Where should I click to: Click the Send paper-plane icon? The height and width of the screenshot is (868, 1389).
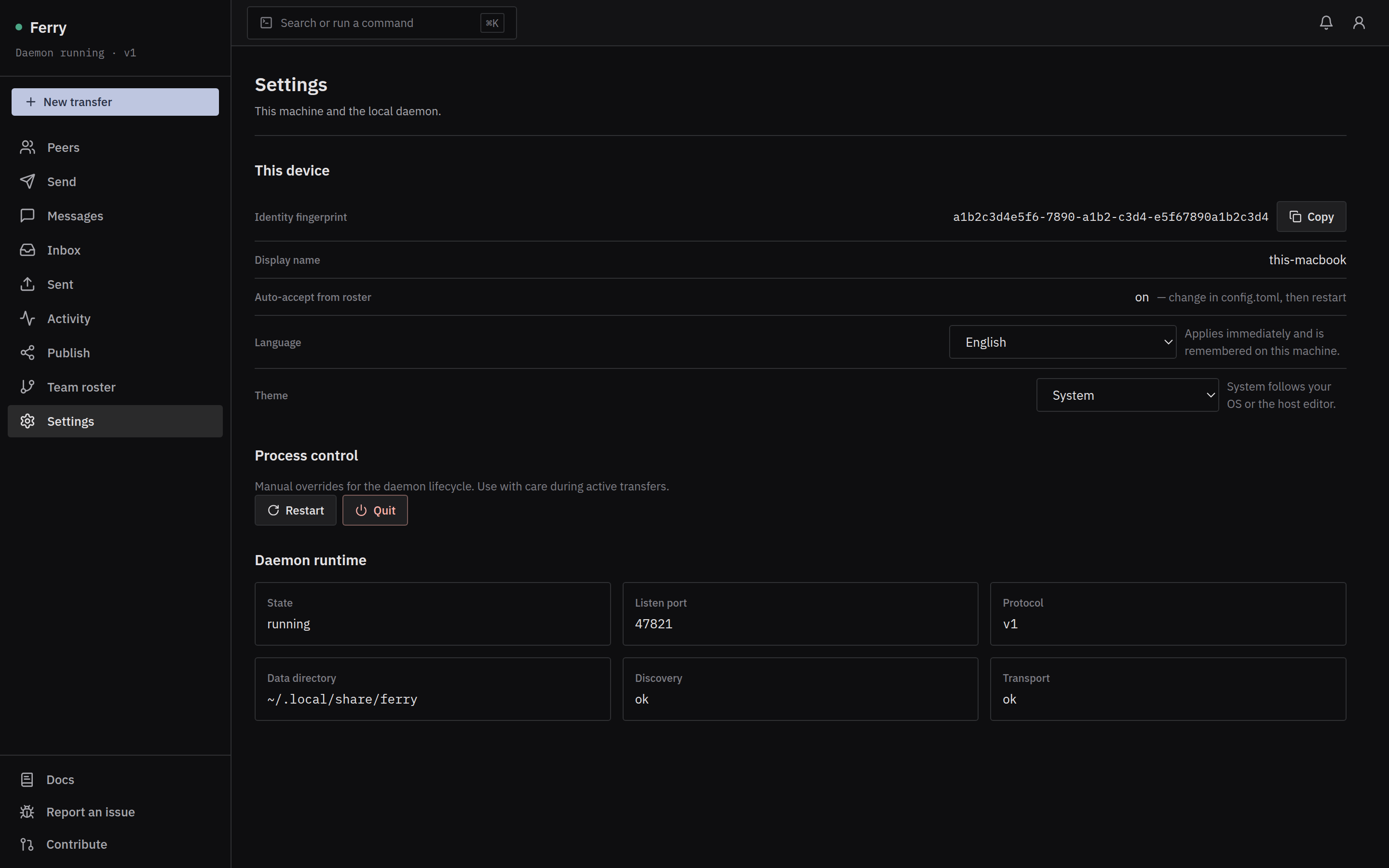click(x=27, y=181)
